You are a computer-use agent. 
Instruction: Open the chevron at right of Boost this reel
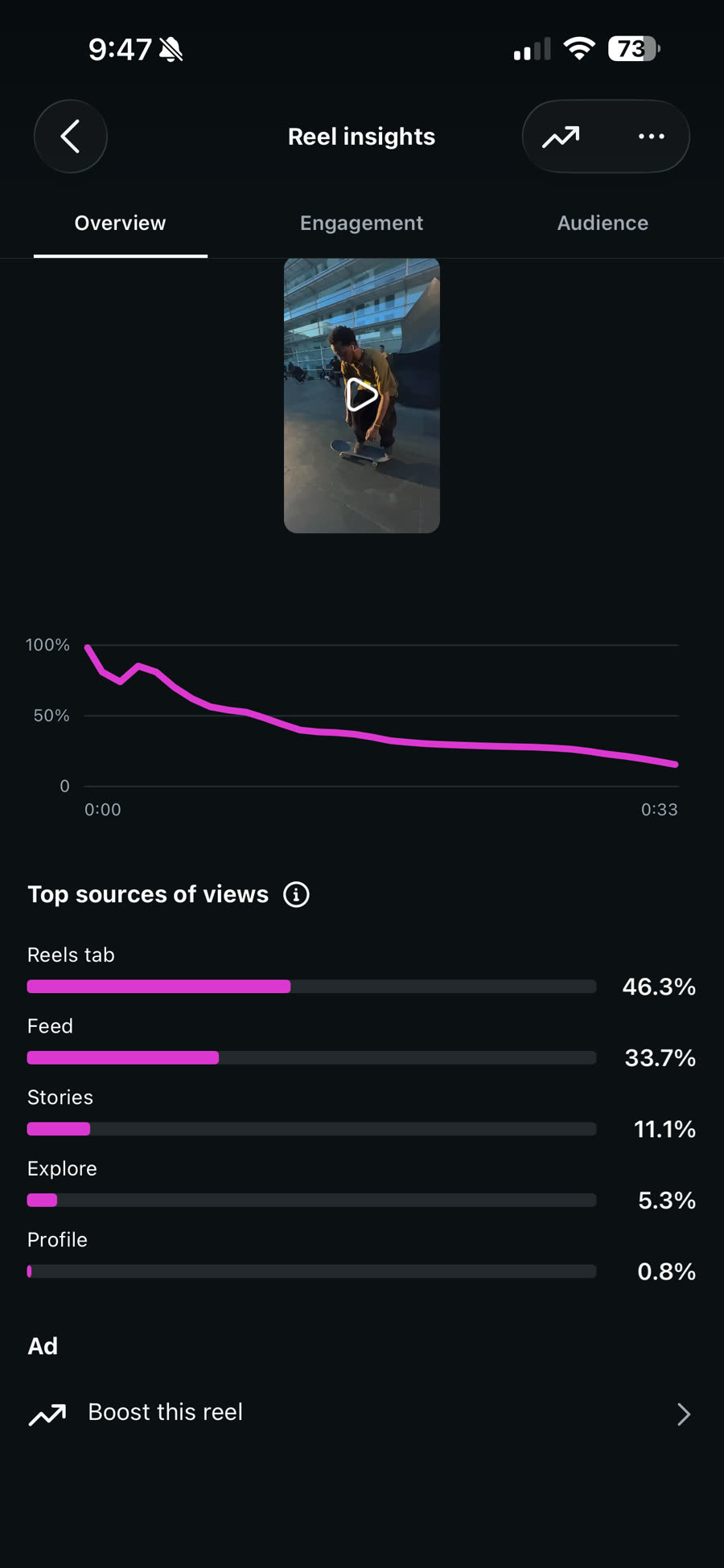(683, 1414)
